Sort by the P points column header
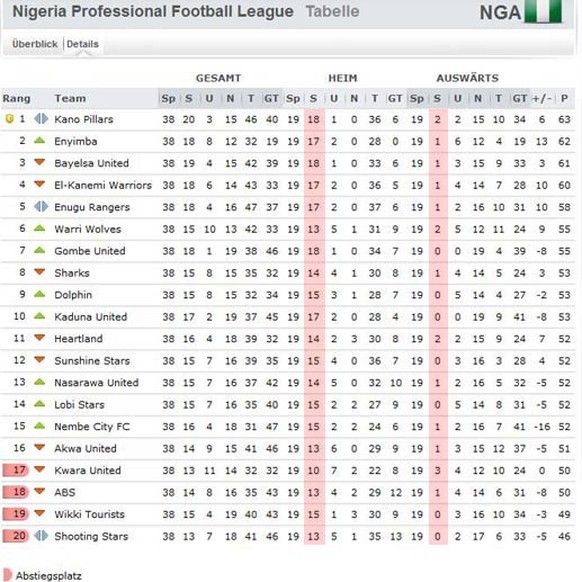This screenshot has height=582, width=582. tap(564, 98)
